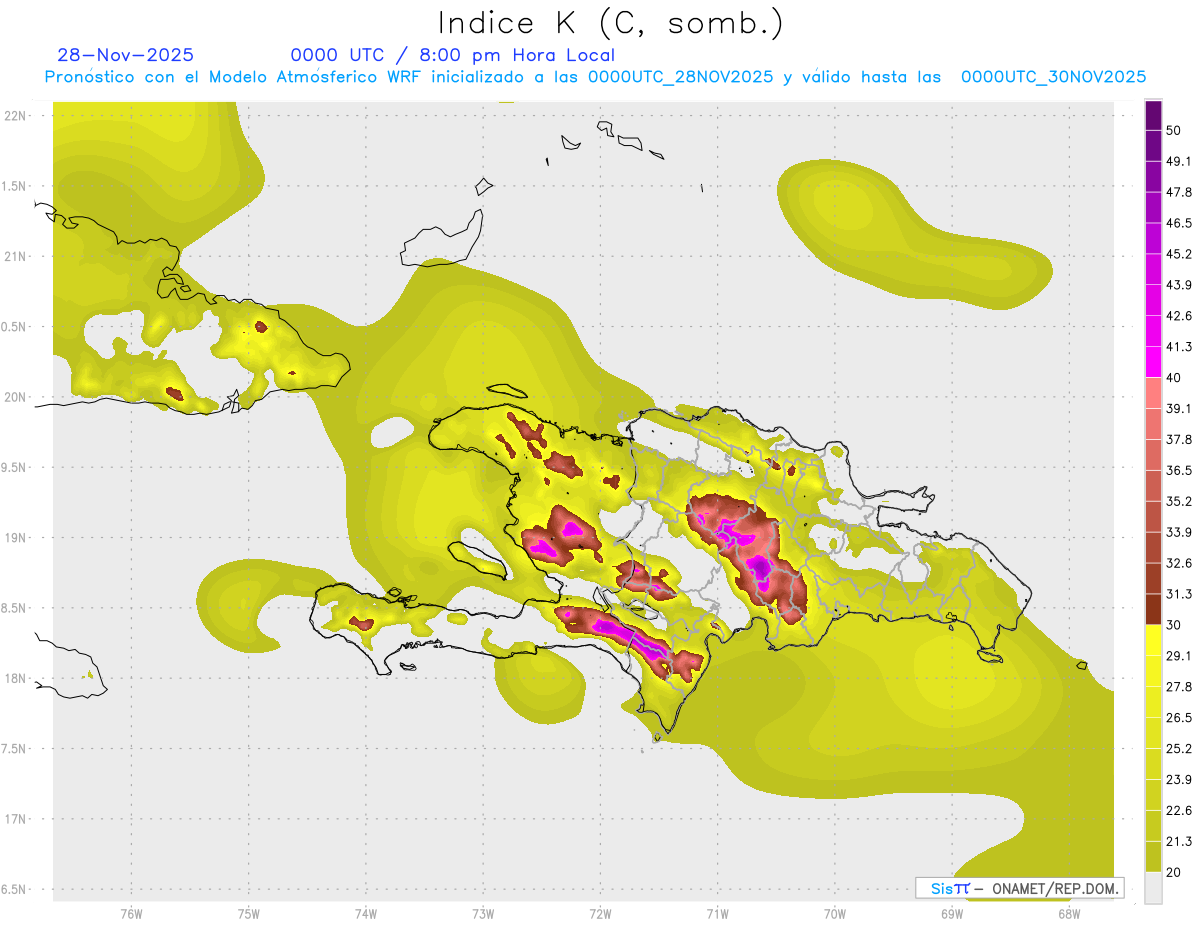Select the latitude label '21N'

16,256
